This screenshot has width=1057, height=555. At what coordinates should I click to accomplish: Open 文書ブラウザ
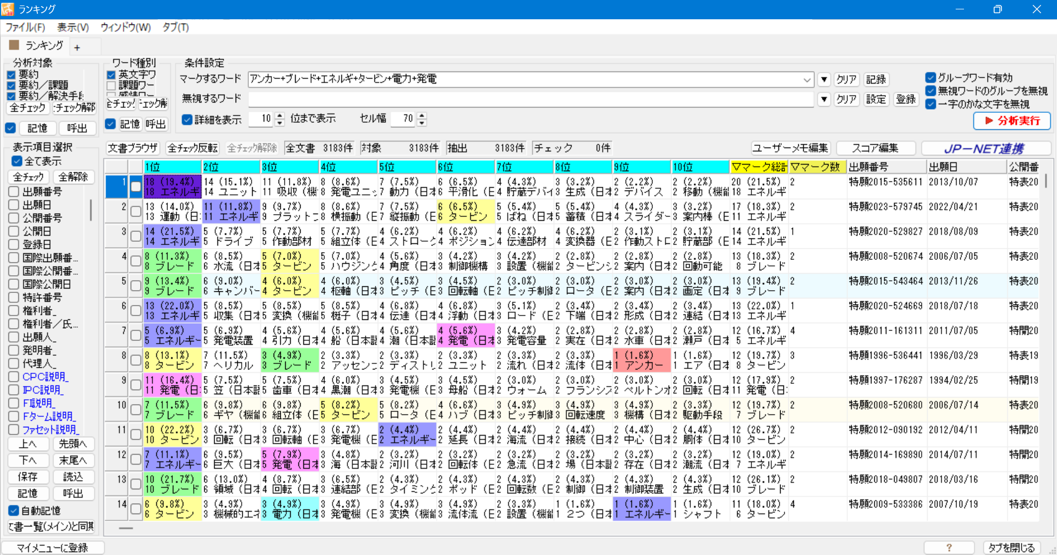[133, 148]
